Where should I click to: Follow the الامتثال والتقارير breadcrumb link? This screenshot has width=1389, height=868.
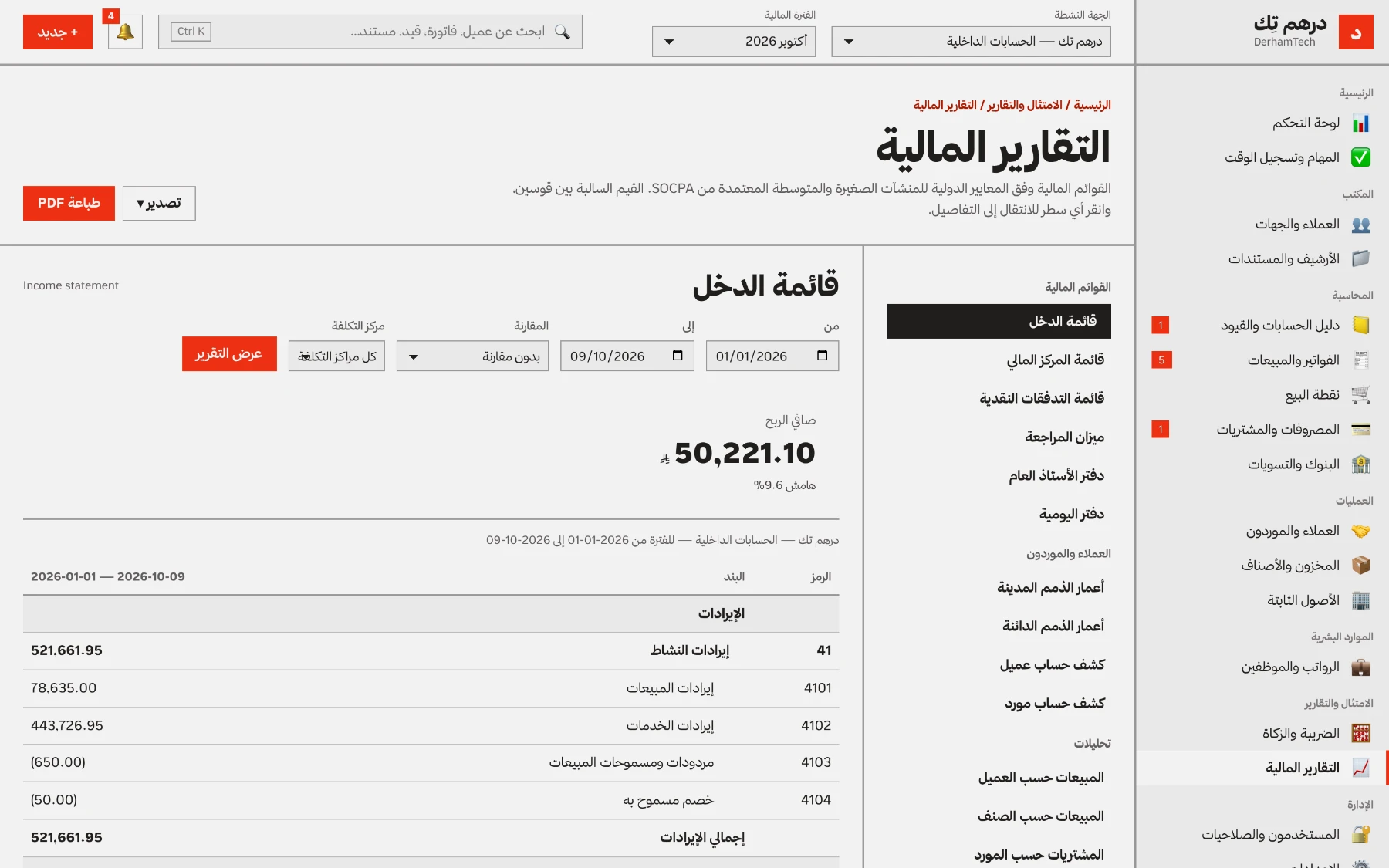[1025, 105]
